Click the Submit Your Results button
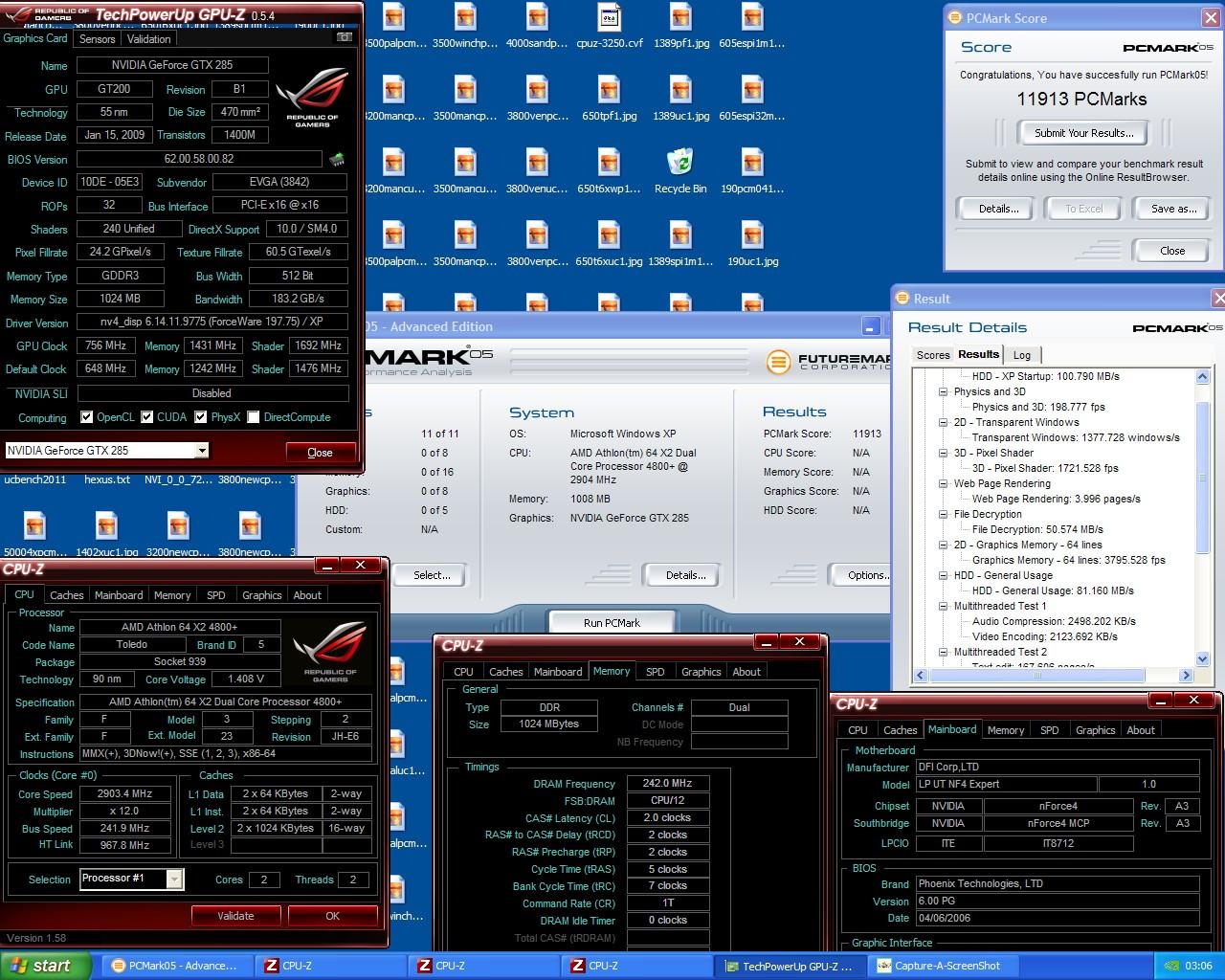Screen dimensions: 1225x980 point(1083,133)
